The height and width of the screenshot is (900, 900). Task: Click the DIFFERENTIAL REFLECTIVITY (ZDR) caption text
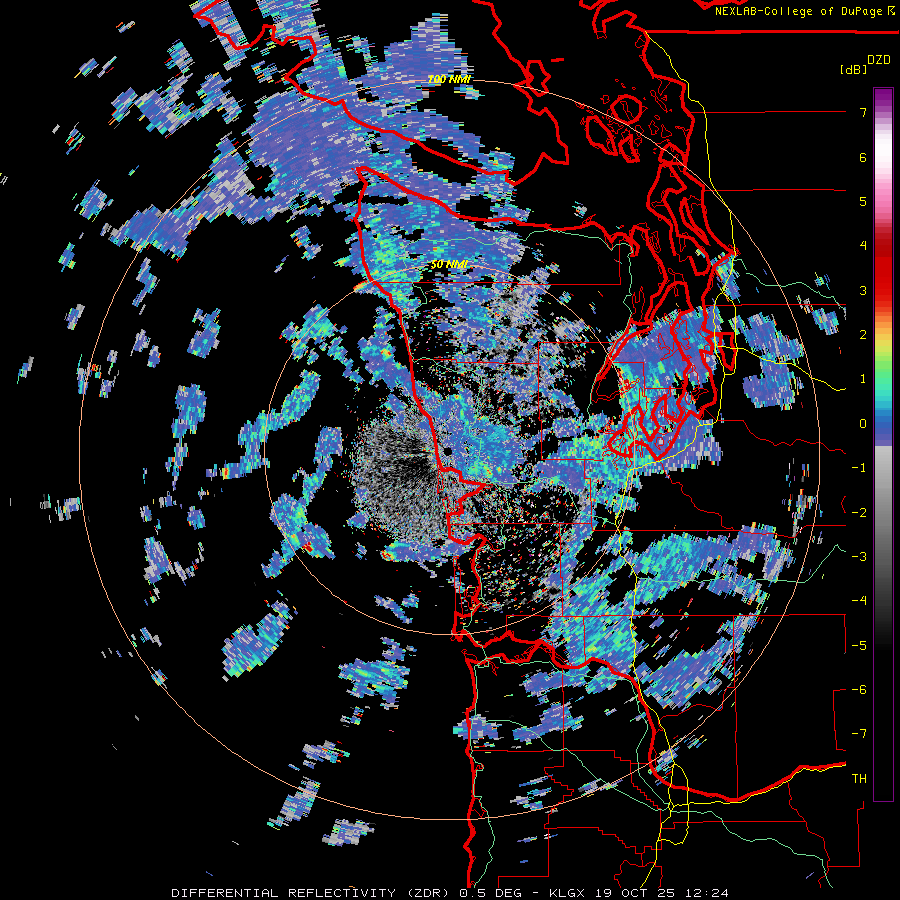point(312,893)
